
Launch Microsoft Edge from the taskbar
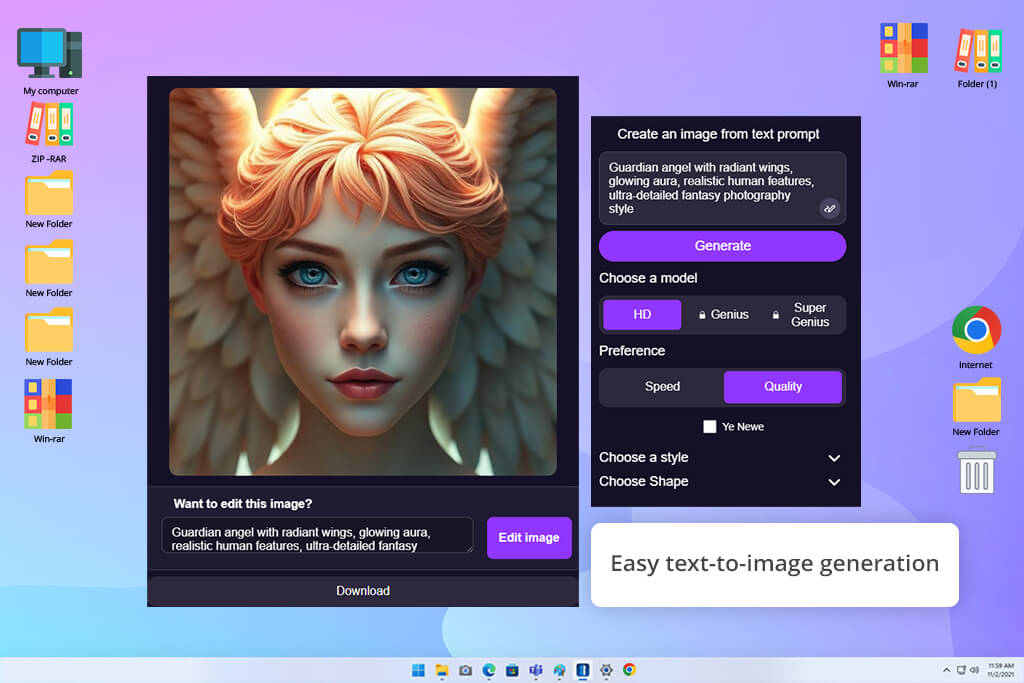click(488, 670)
